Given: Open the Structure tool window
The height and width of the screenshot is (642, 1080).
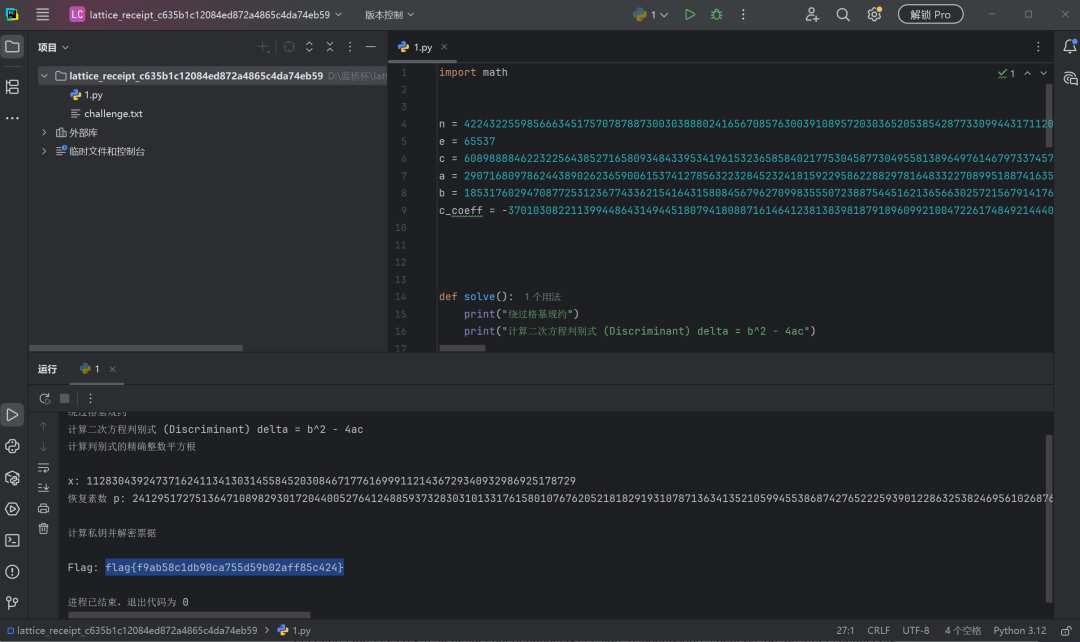Looking at the screenshot, I should 12,87.
